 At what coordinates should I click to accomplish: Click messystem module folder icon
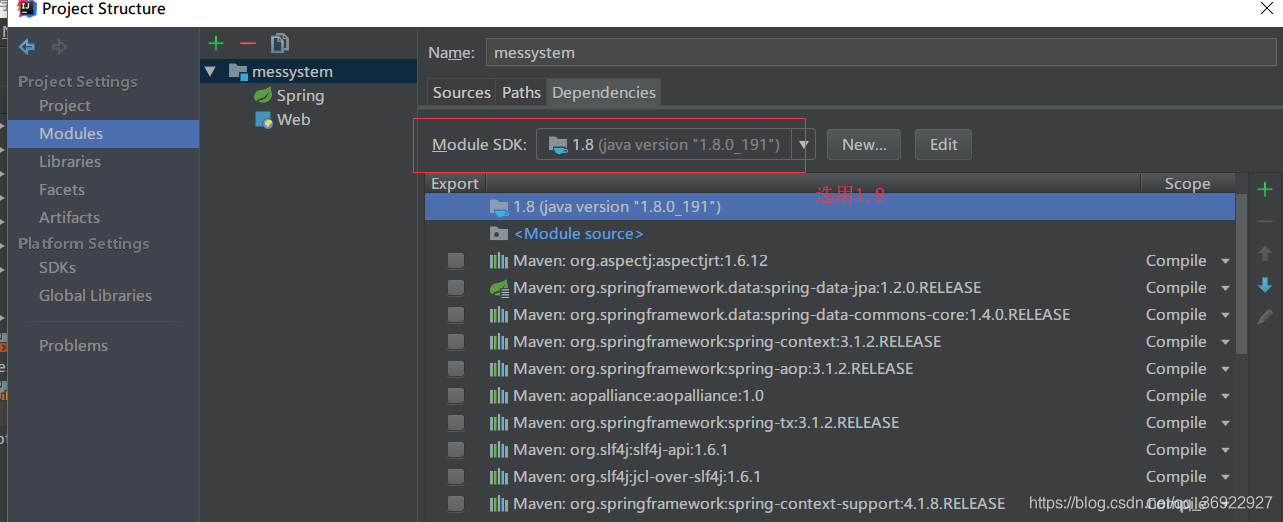[238, 71]
